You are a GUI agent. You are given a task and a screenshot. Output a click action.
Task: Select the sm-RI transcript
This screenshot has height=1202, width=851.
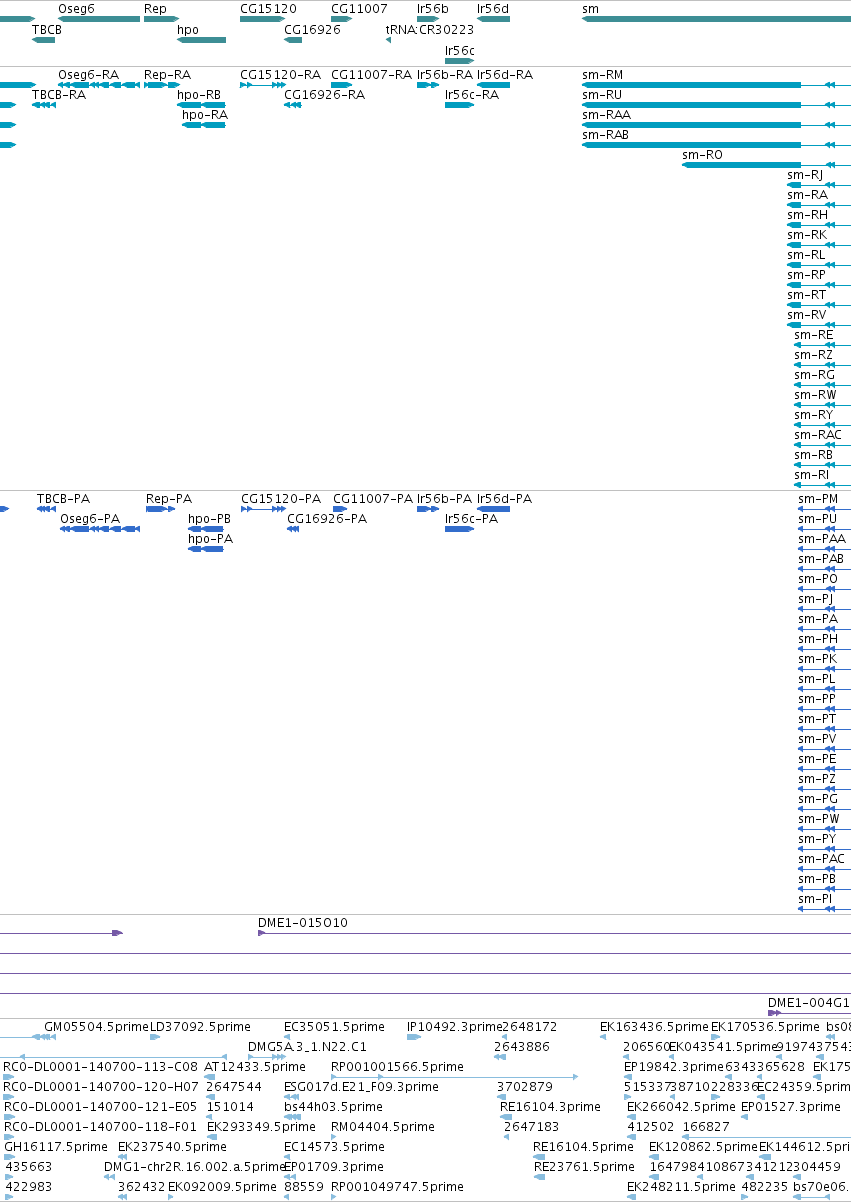pos(822,485)
